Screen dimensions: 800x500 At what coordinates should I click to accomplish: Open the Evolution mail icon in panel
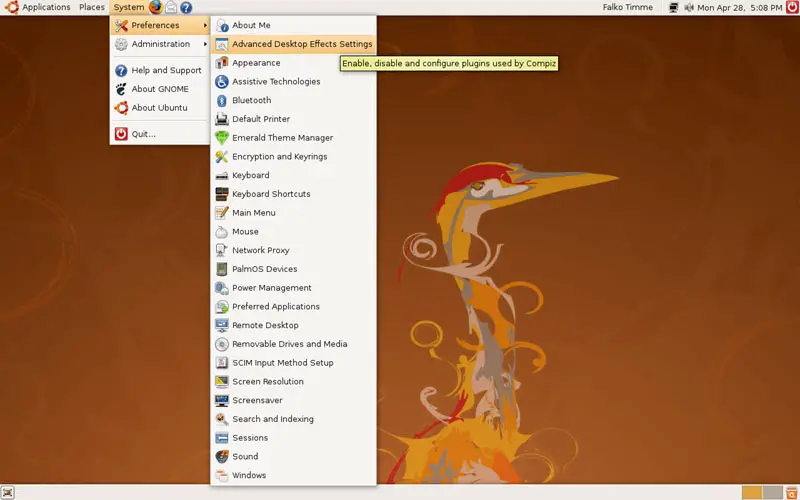click(171, 7)
